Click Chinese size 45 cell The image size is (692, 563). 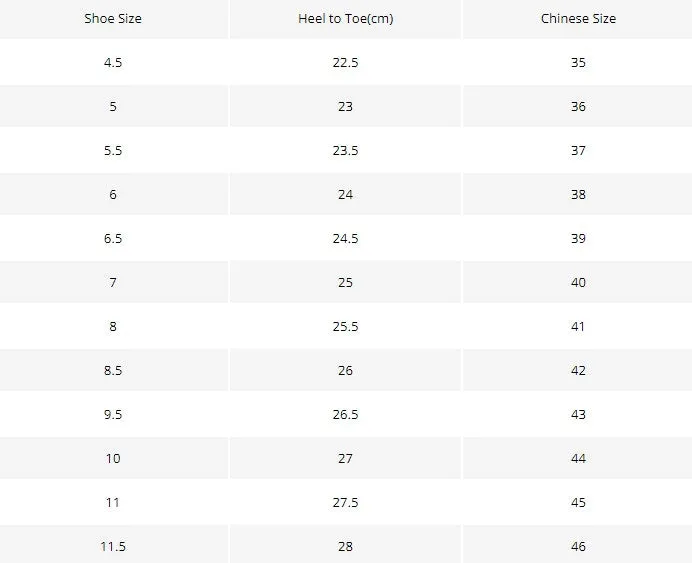pyautogui.click(x=578, y=502)
